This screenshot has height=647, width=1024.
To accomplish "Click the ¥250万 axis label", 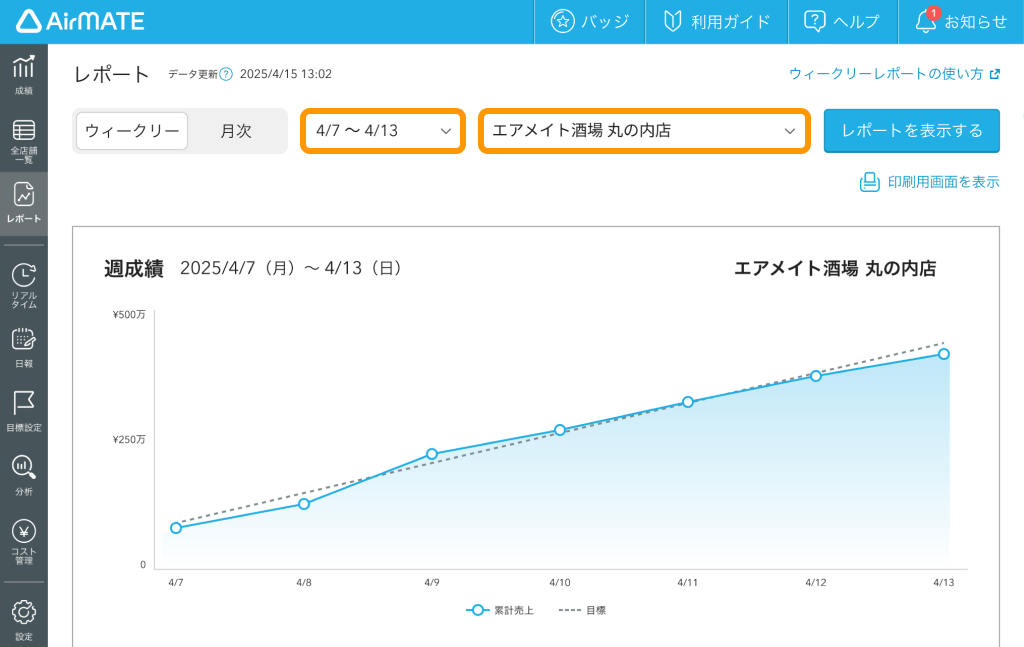I will [129, 439].
